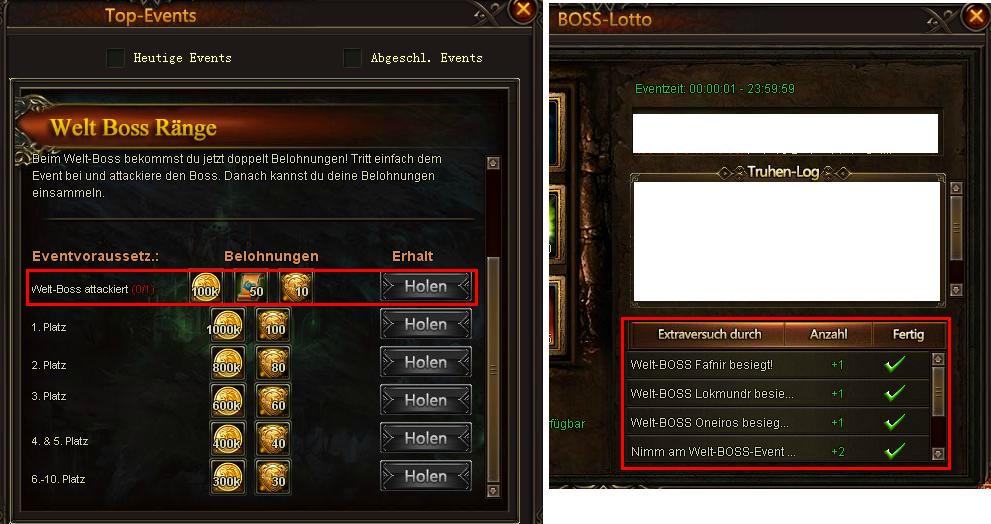The height and width of the screenshot is (524, 991).
Task: Click the Top-Events vertical scrollbar thumb
Action: (494, 370)
